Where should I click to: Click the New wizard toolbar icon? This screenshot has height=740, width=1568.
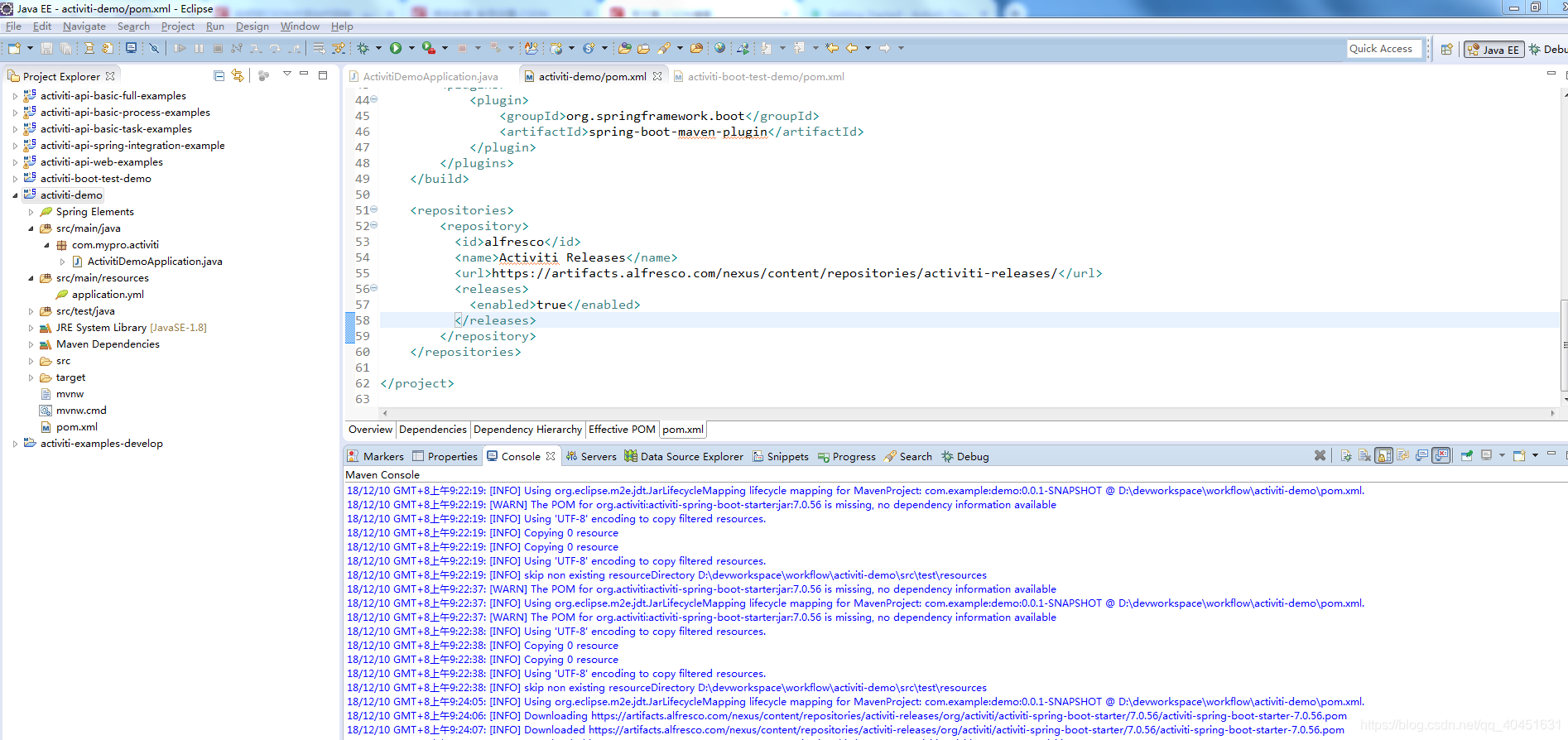pyautogui.click(x=13, y=48)
